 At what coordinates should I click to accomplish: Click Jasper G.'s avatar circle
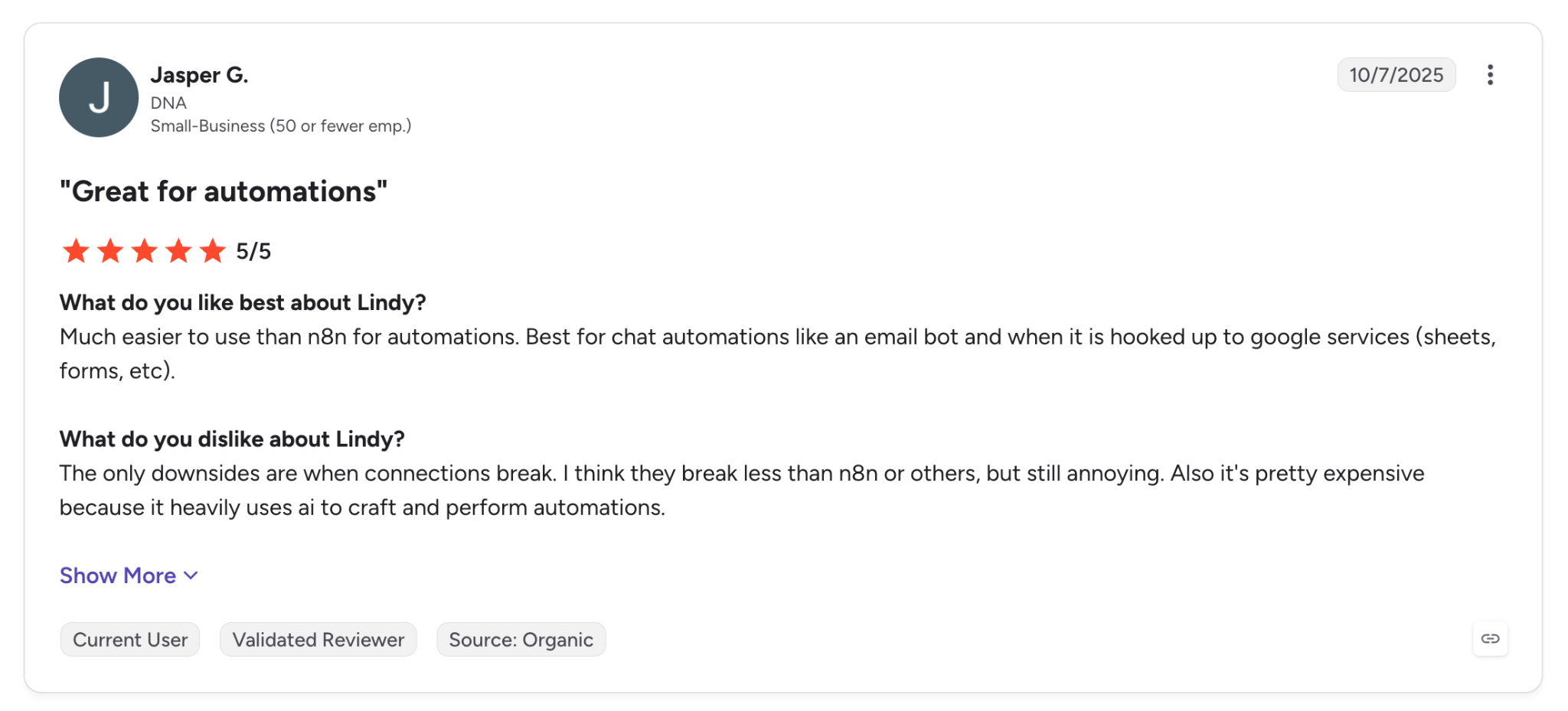coord(99,97)
